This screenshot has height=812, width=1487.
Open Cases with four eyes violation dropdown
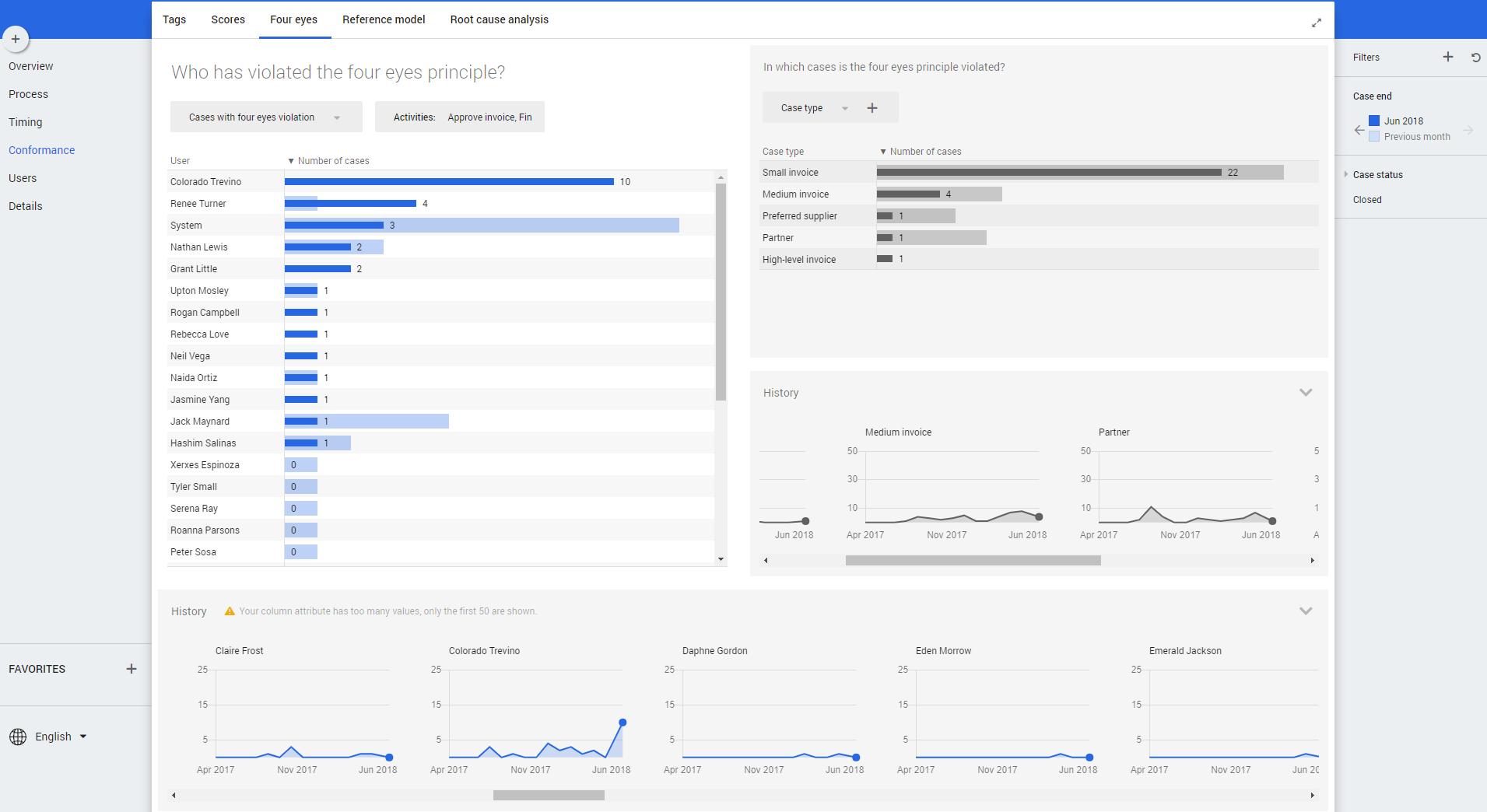point(265,117)
